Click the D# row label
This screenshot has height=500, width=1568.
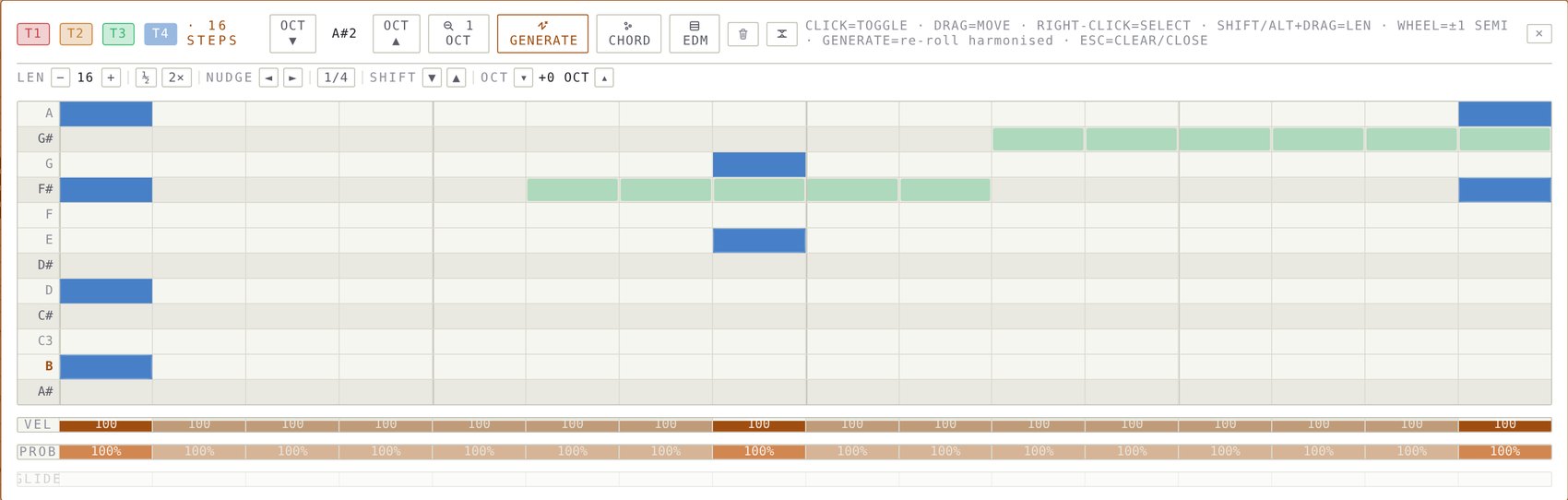point(39,266)
